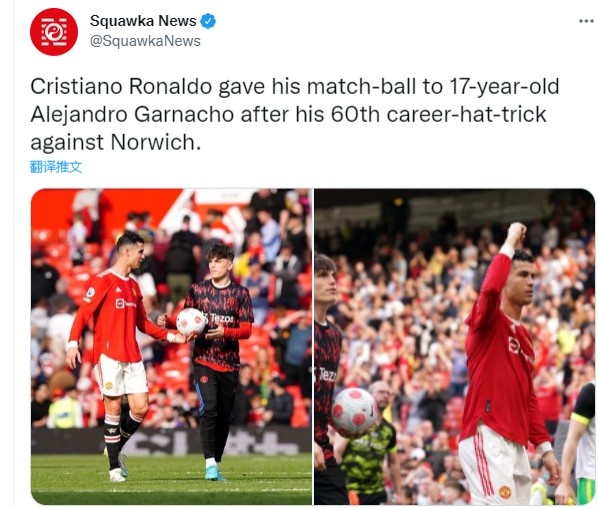Click the blue verified badge icon
This screenshot has width=598, height=508.
(x=208, y=21)
